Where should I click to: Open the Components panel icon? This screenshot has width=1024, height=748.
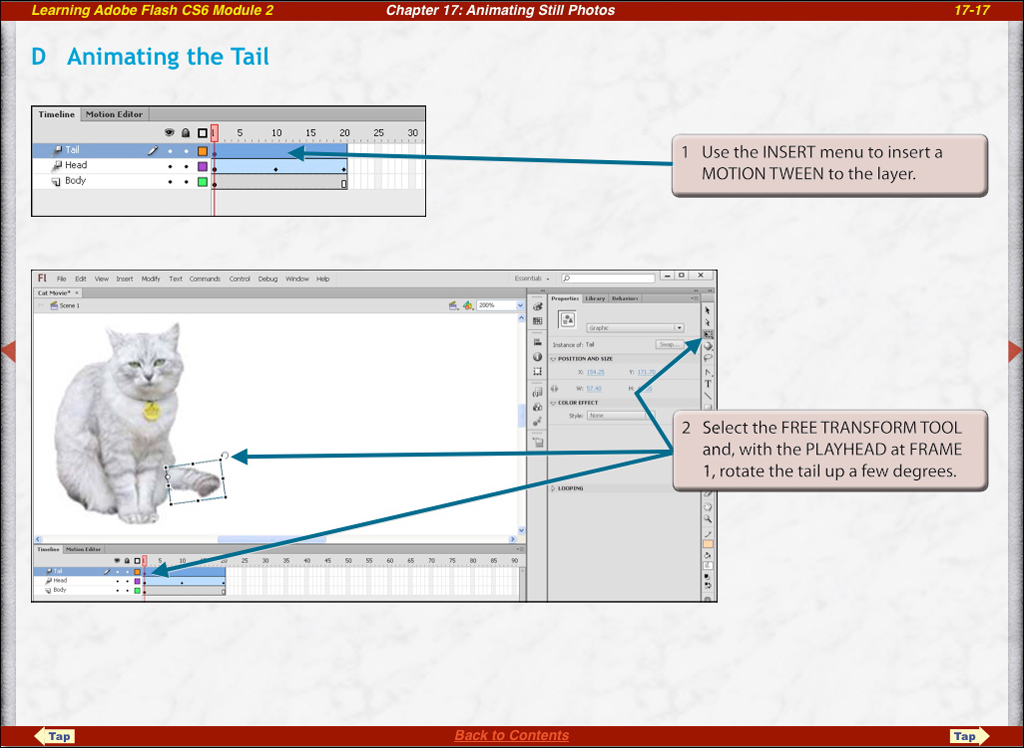coord(537,407)
